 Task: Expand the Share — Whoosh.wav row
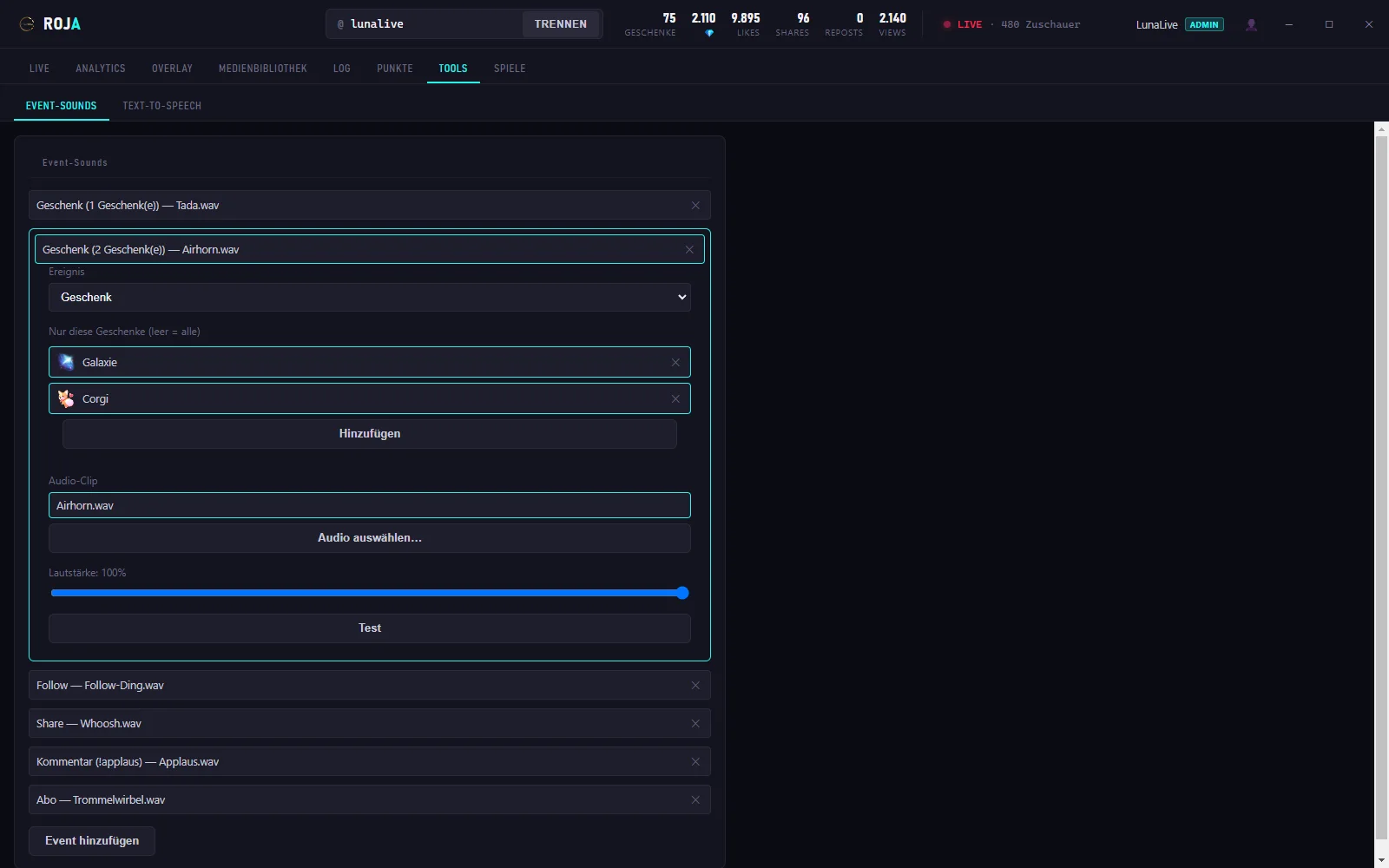coord(370,724)
